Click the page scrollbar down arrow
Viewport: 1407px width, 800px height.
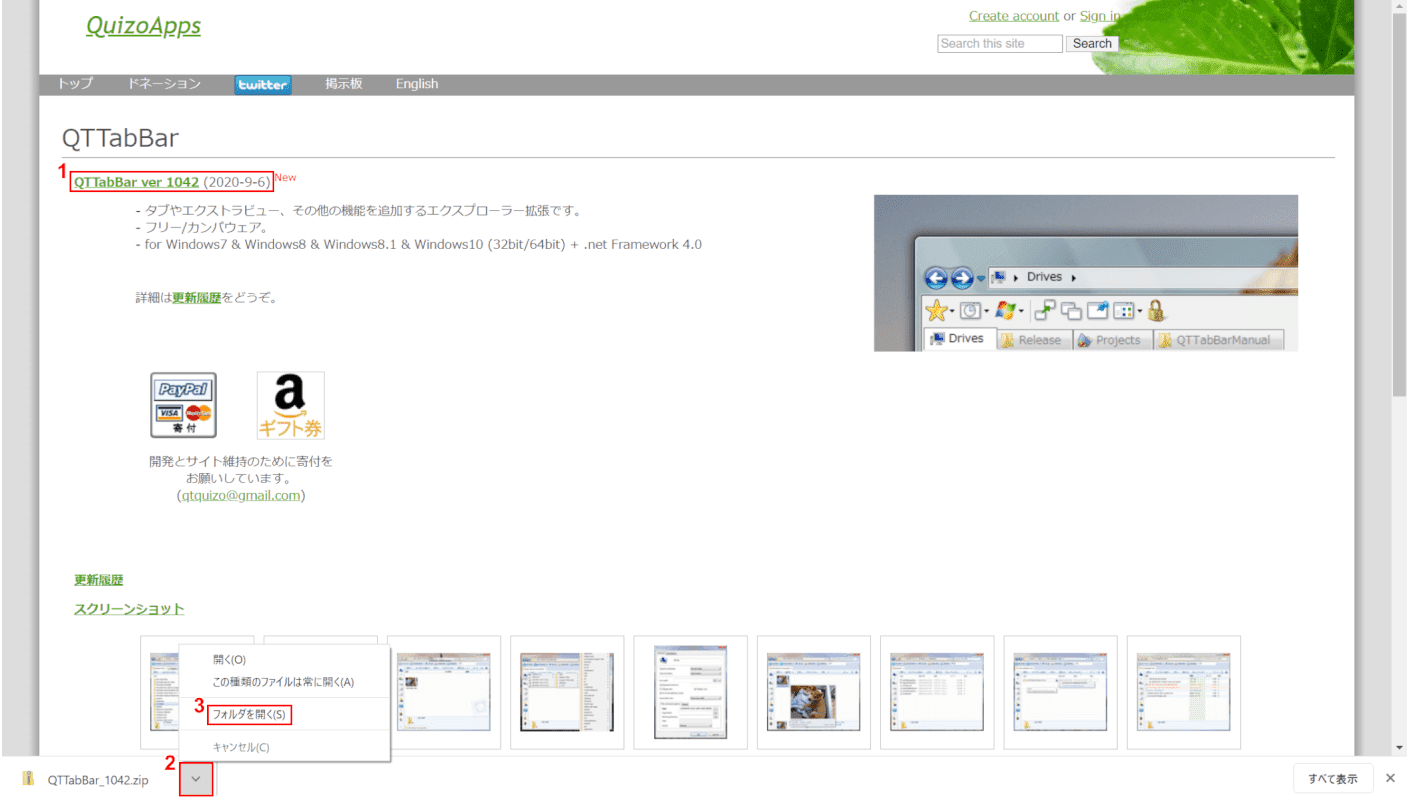coord(1398,748)
